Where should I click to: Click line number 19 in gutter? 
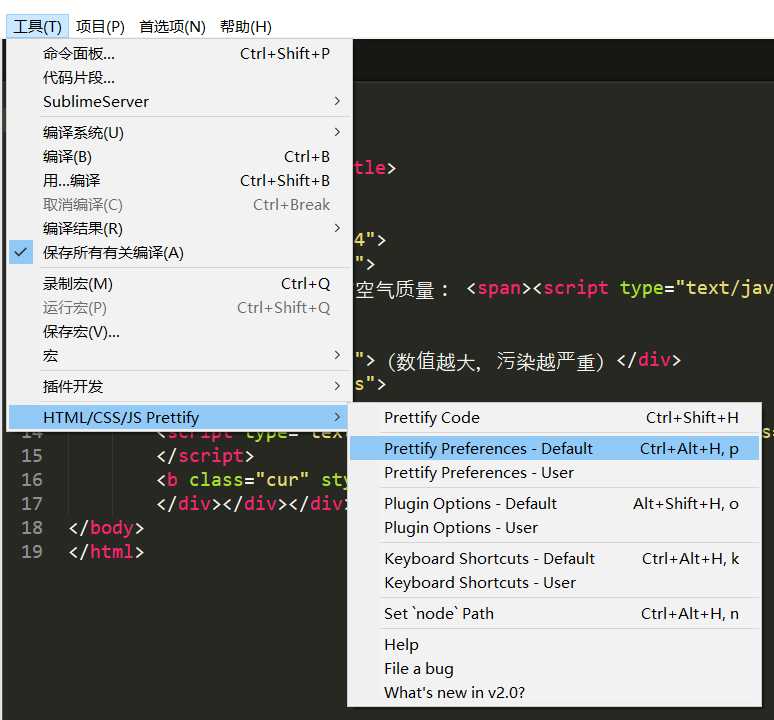click(x=32, y=552)
